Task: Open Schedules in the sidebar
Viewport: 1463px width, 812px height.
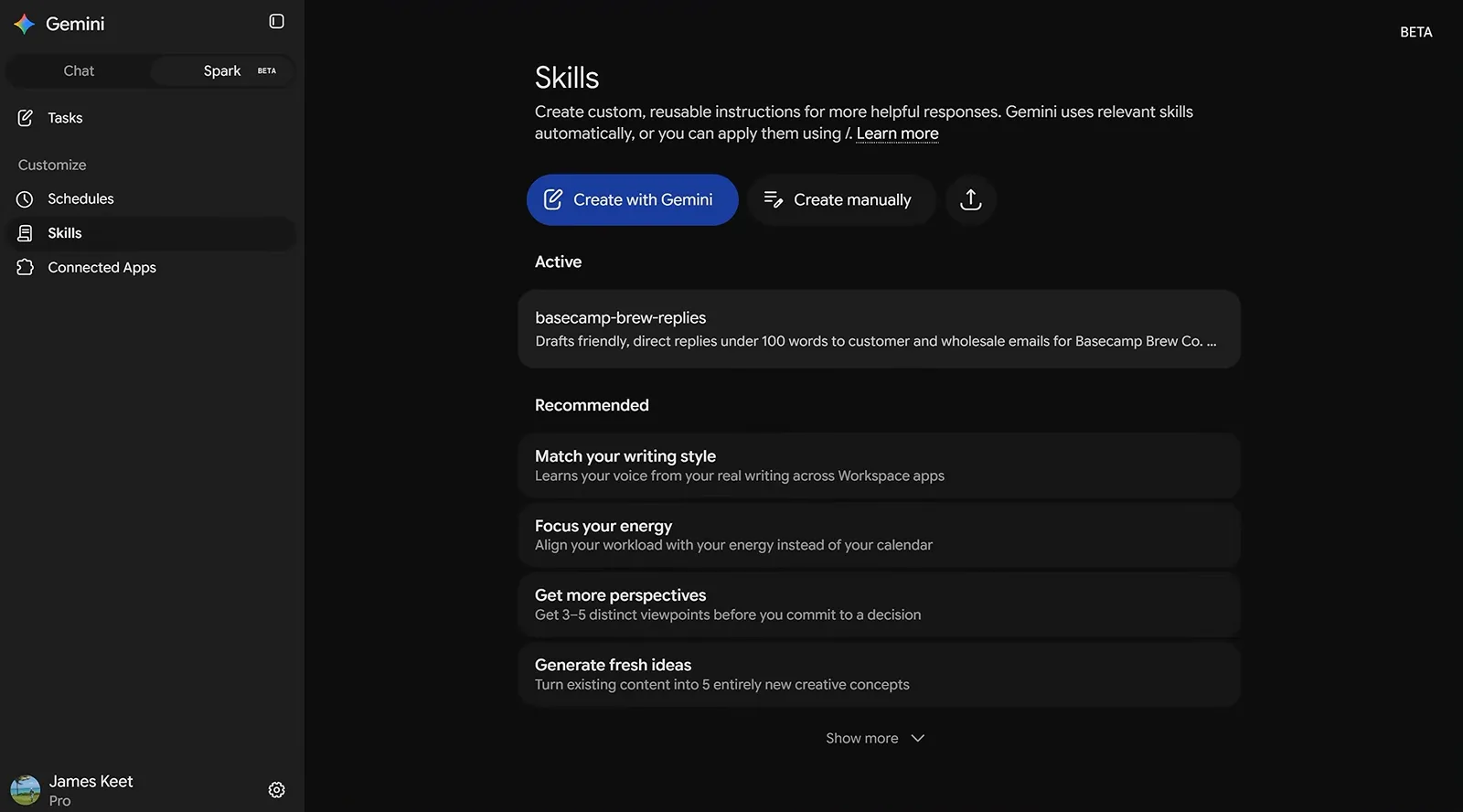Action: coord(150,198)
